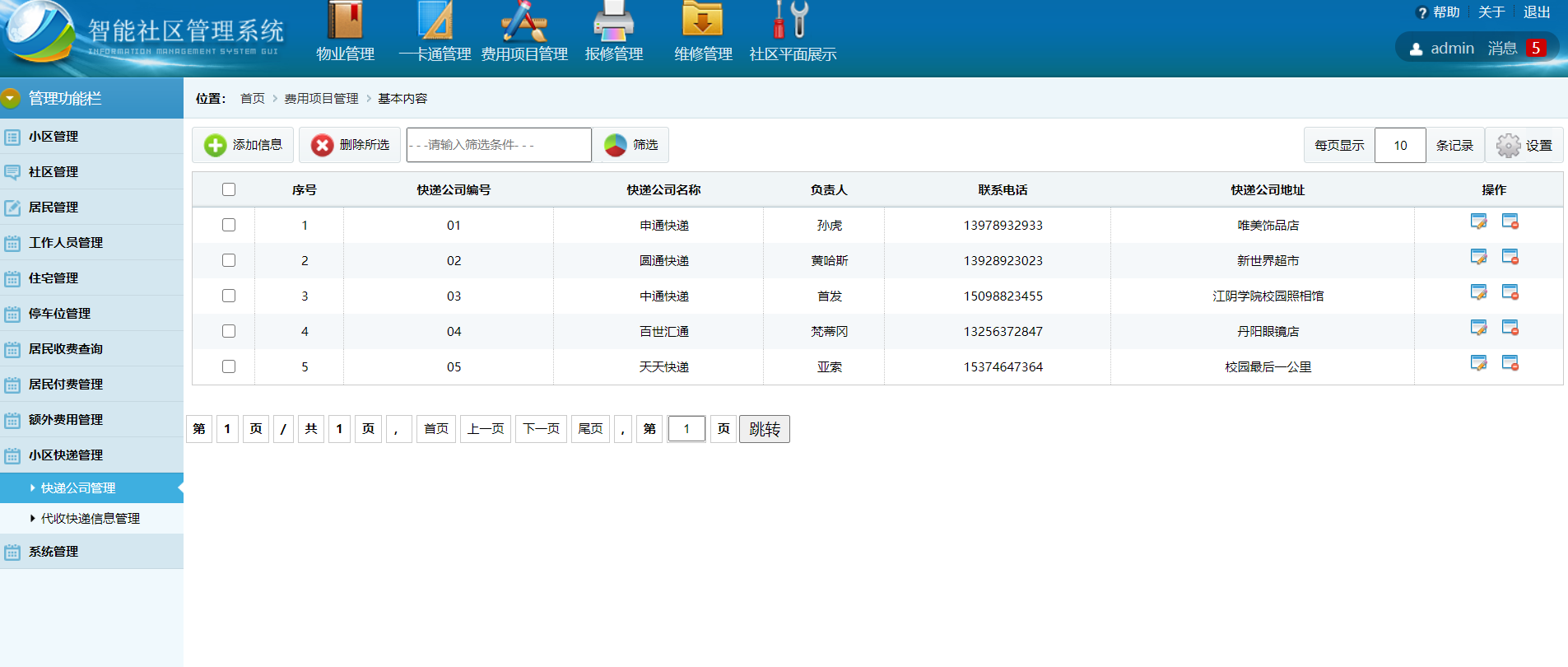Check the box for 百世汇通 row
Screen dimensions: 1568x667
coord(229,331)
